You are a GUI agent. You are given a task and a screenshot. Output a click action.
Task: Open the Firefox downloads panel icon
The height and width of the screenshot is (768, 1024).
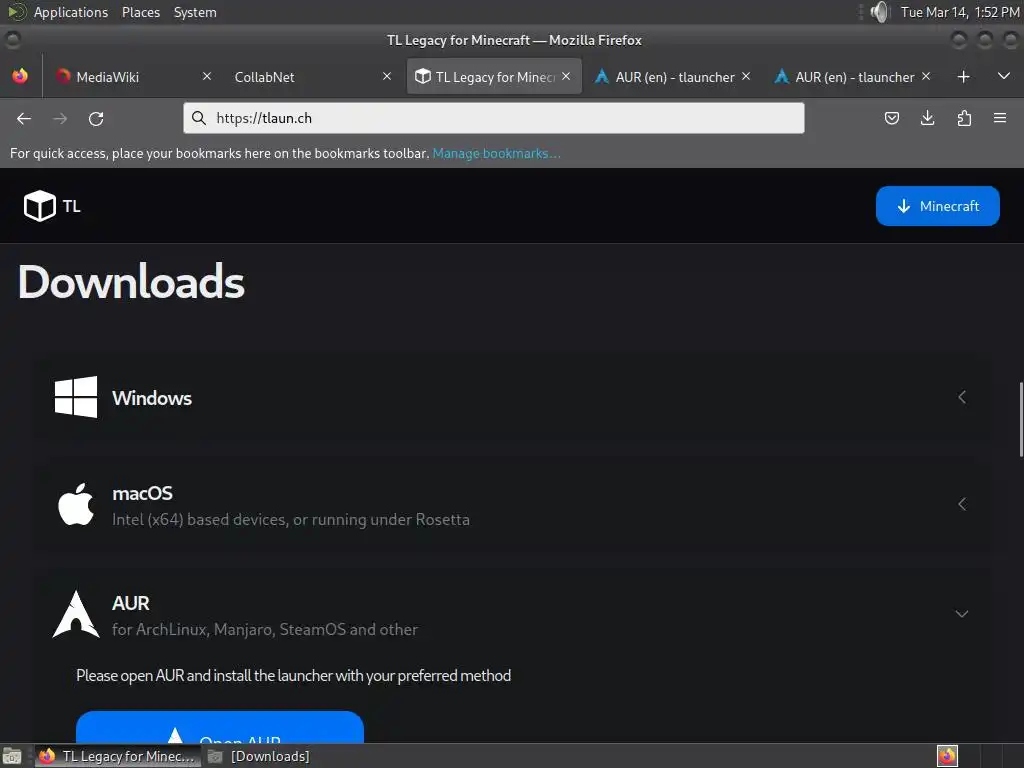tap(927, 118)
